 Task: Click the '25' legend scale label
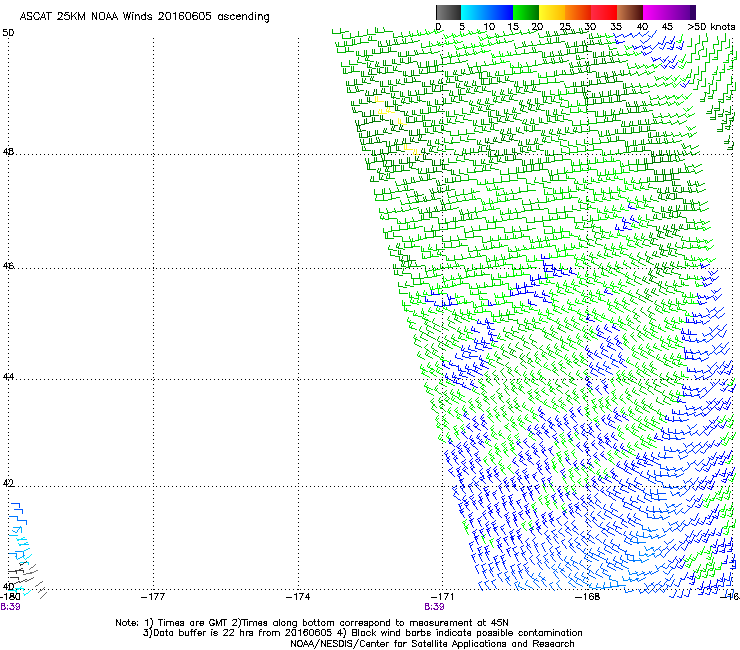coord(565,27)
